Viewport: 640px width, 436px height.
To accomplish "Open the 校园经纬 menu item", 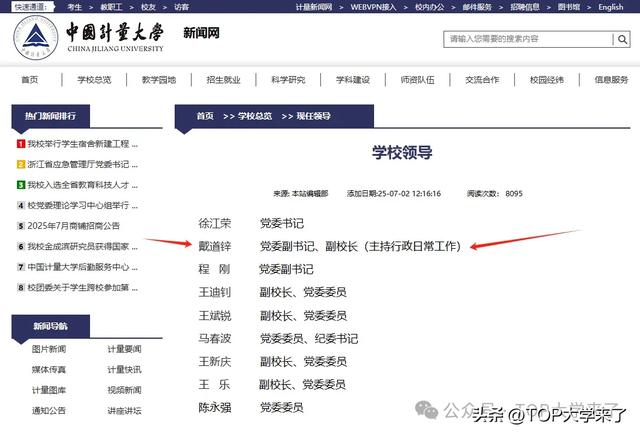I will (547, 80).
